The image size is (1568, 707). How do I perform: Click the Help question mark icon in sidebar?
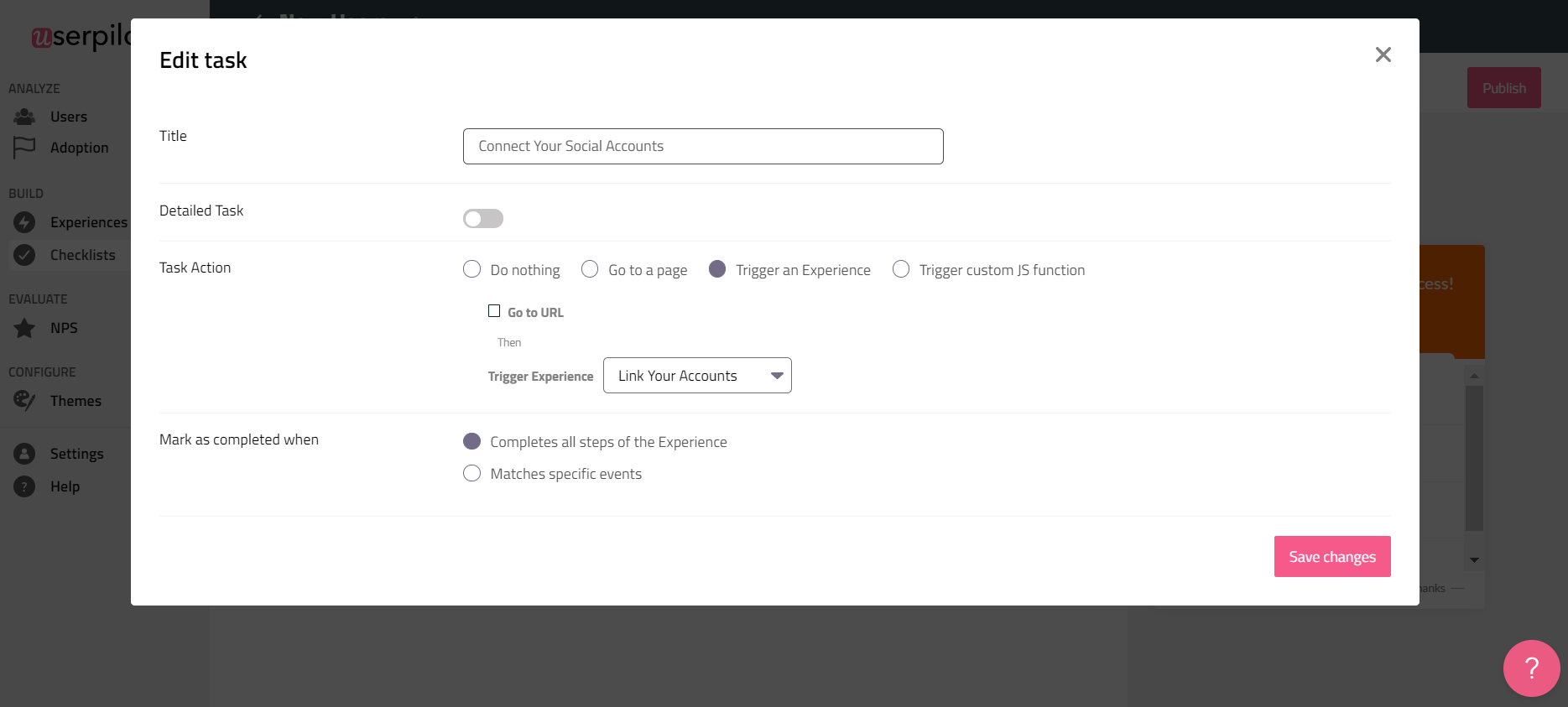click(24, 486)
